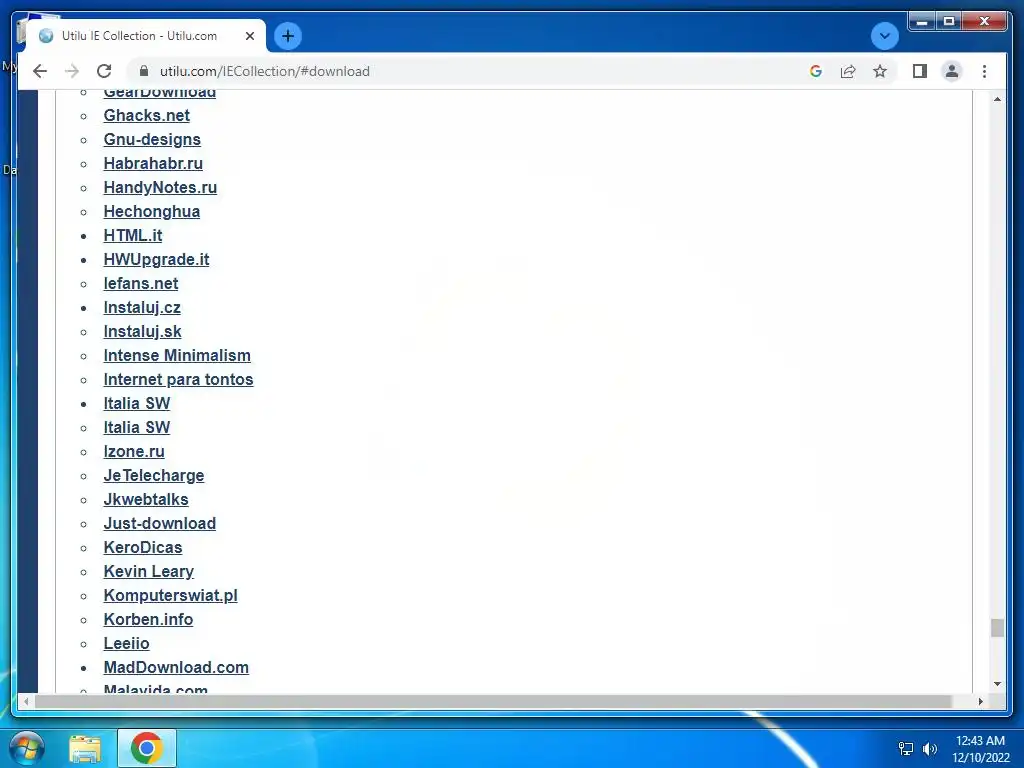Click the vertical scrollbar thumb

tap(997, 628)
